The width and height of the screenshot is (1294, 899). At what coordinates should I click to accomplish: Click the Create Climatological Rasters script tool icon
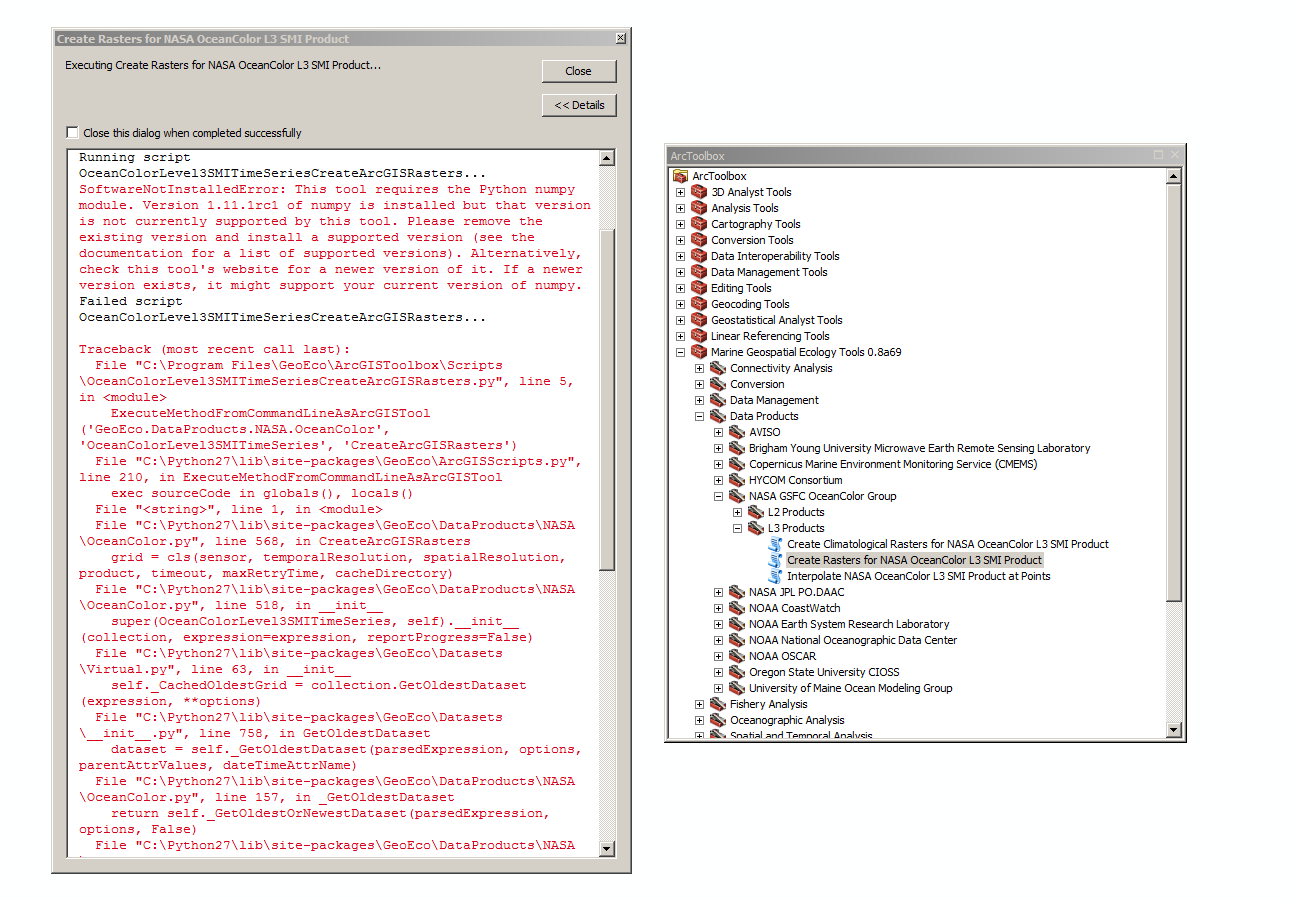775,544
